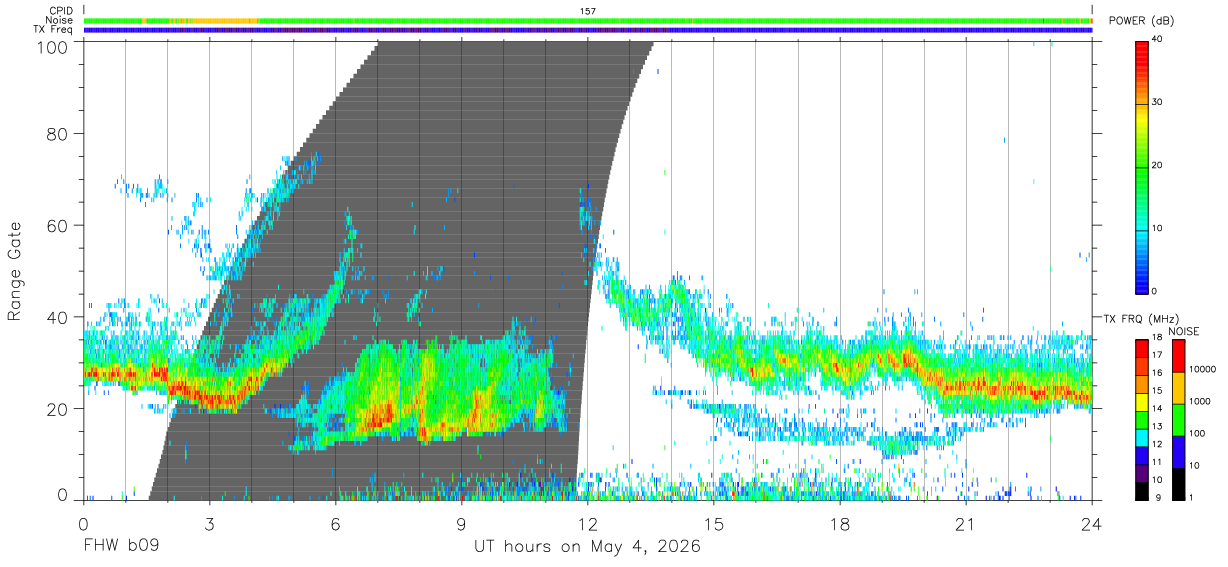Click the Noise row label
The image size is (1228, 567).
(59, 20)
